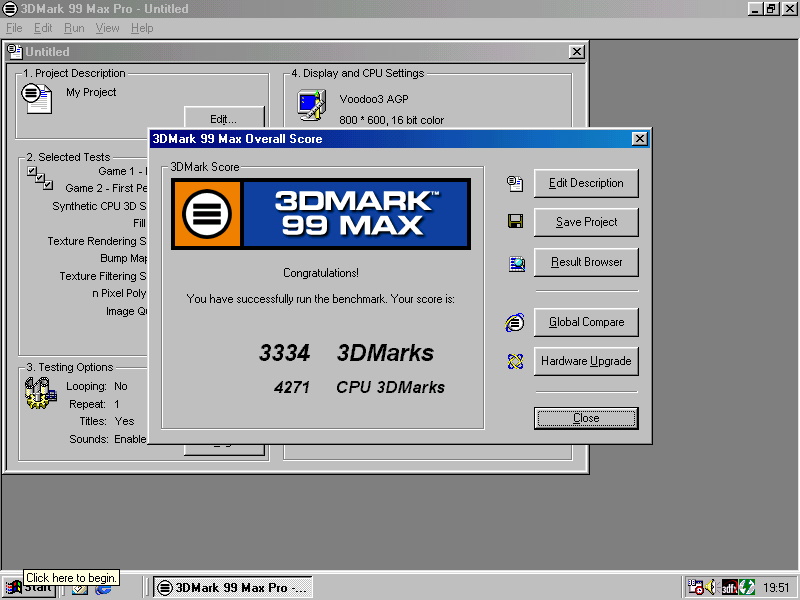The height and width of the screenshot is (600, 800).
Task: Click the floppy disk Save Project icon
Action: pyautogui.click(x=515, y=221)
